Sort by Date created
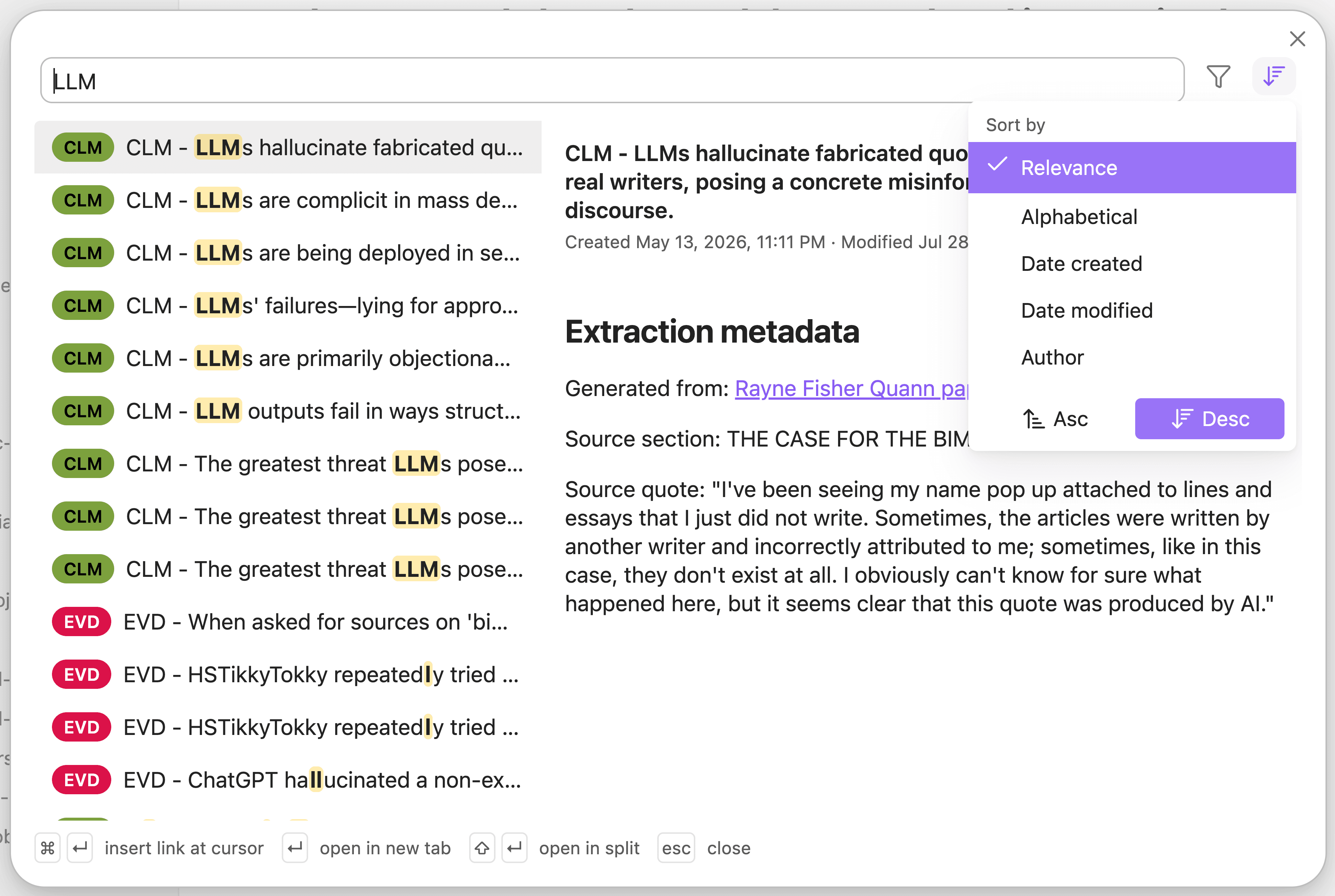 (x=1132, y=264)
